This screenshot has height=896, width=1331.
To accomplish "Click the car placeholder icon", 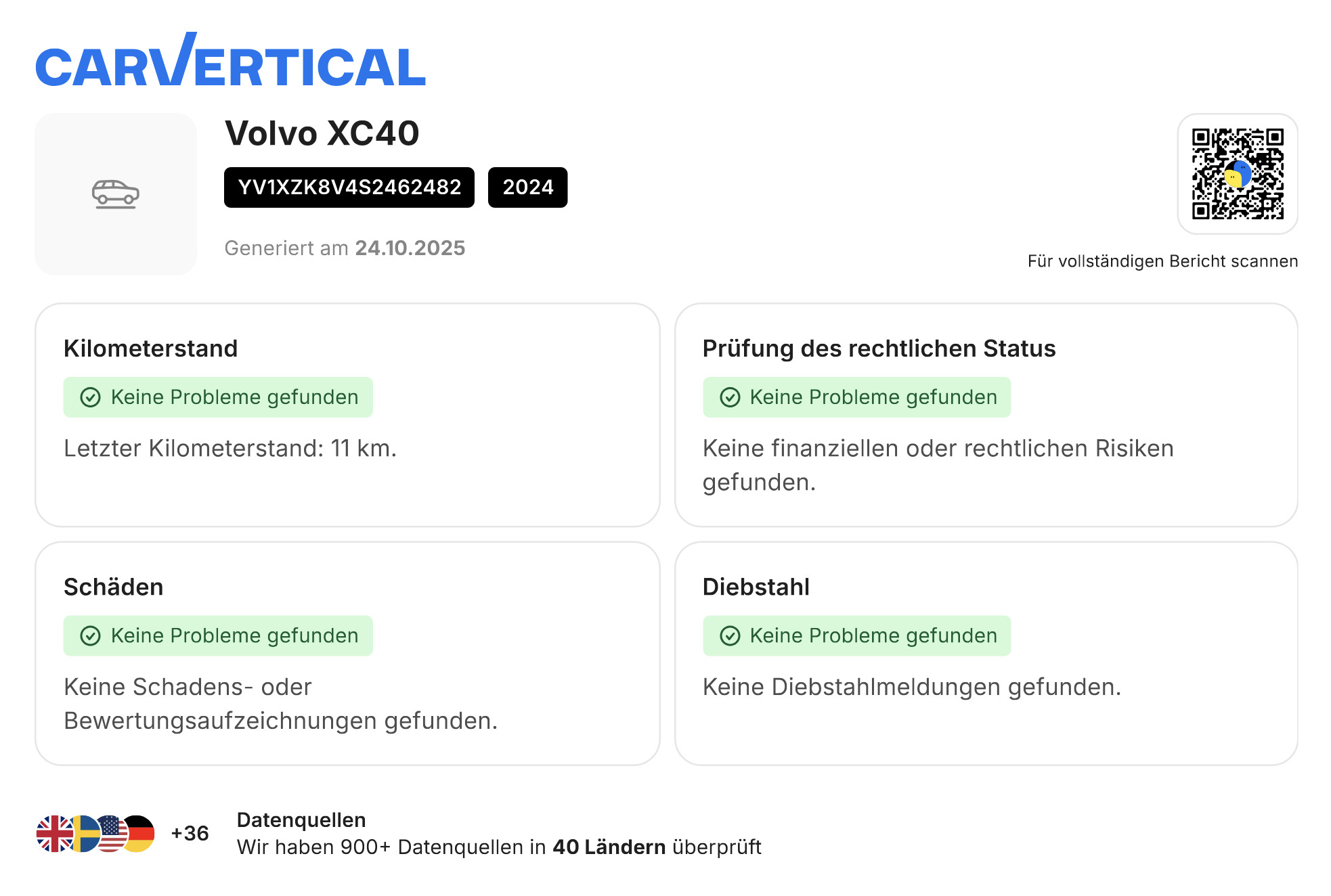I will (116, 194).
